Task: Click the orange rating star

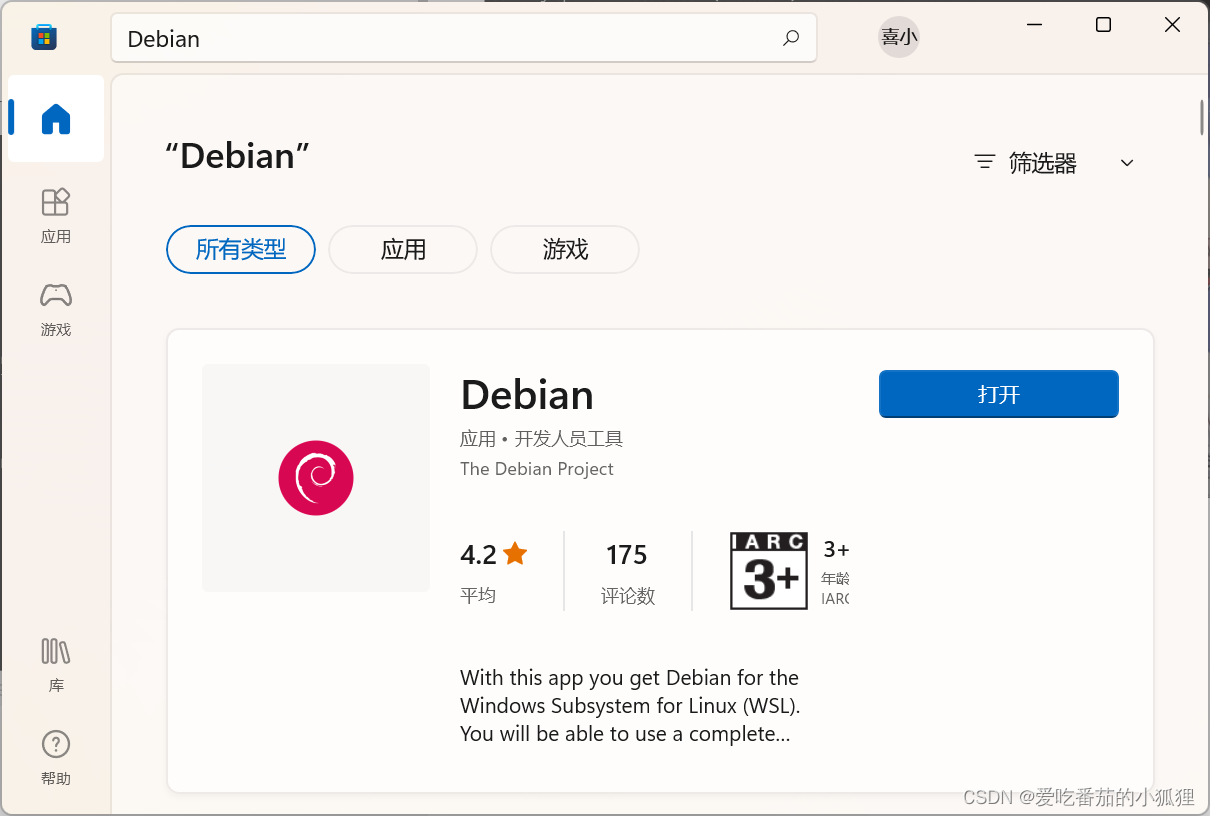Action: [515, 553]
